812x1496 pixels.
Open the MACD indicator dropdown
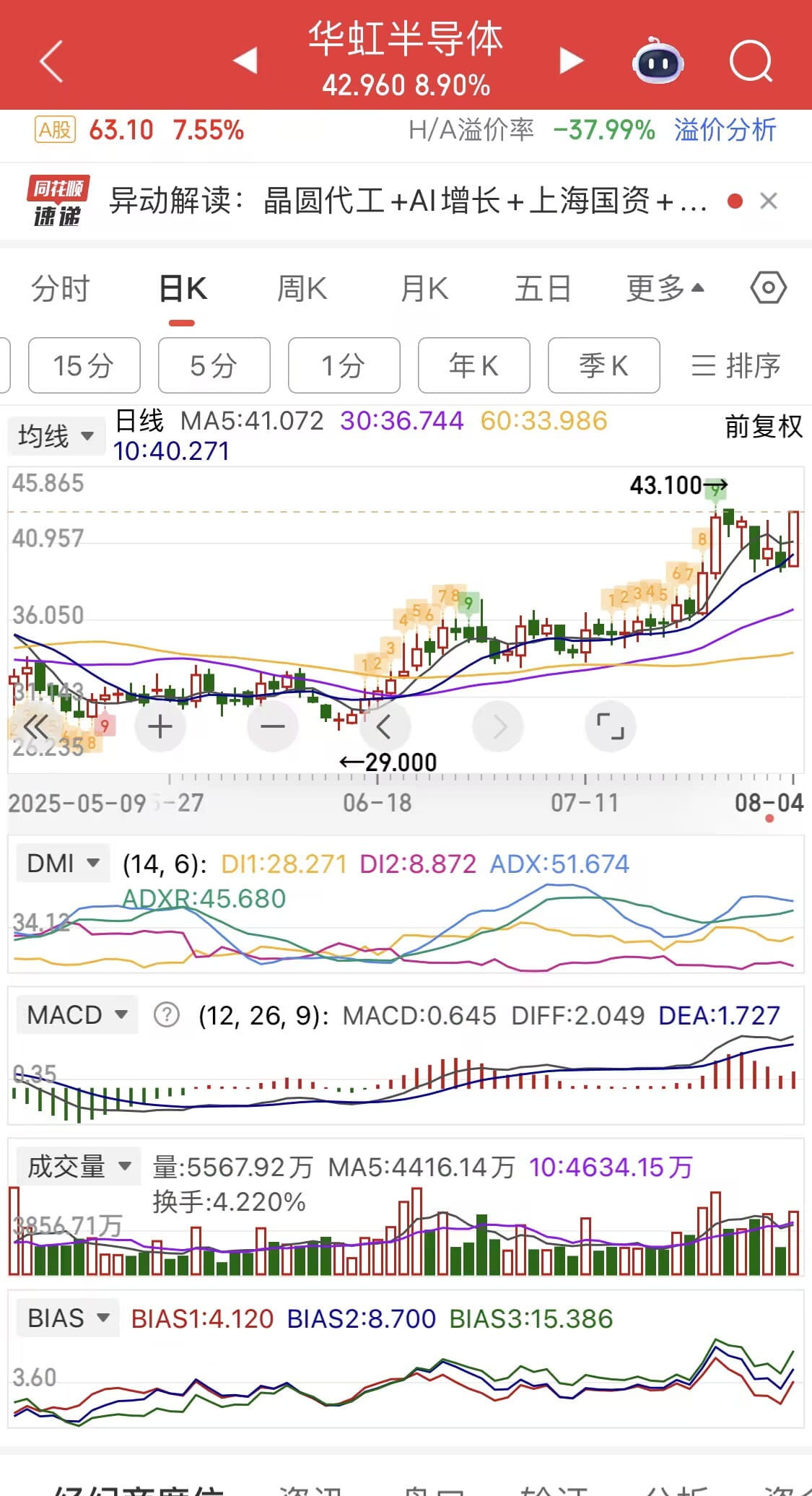click(x=77, y=1014)
